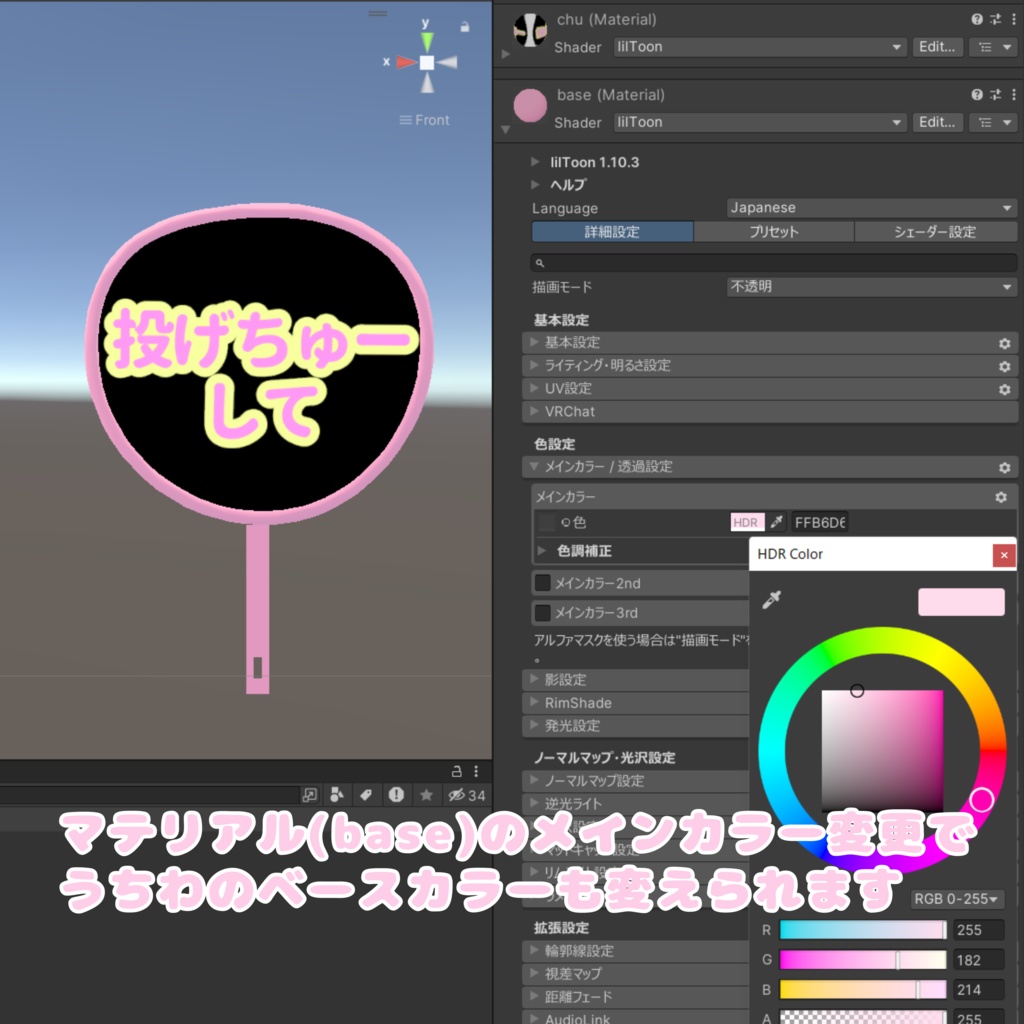The width and height of the screenshot is (1024, 1024).
Task: Open the Language dropdown set to Japanese
Action: [x=870, y=207]
